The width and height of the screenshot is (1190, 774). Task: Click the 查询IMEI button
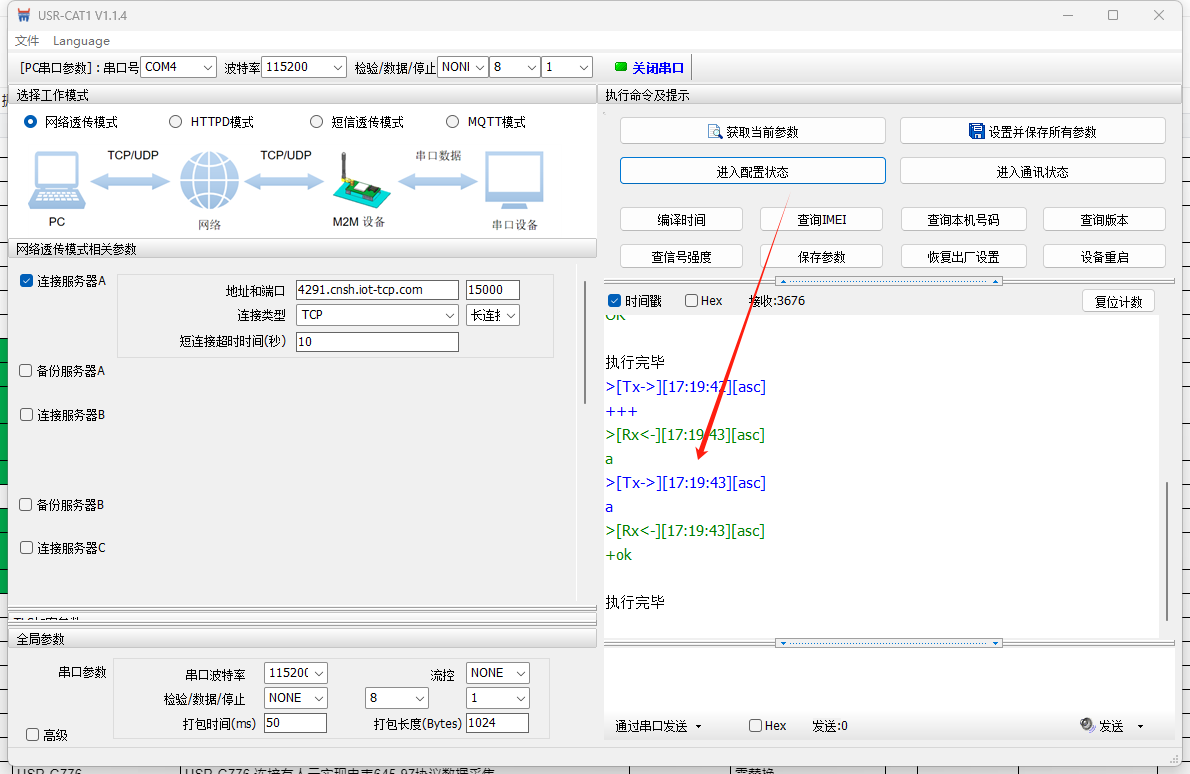point(821,220)
